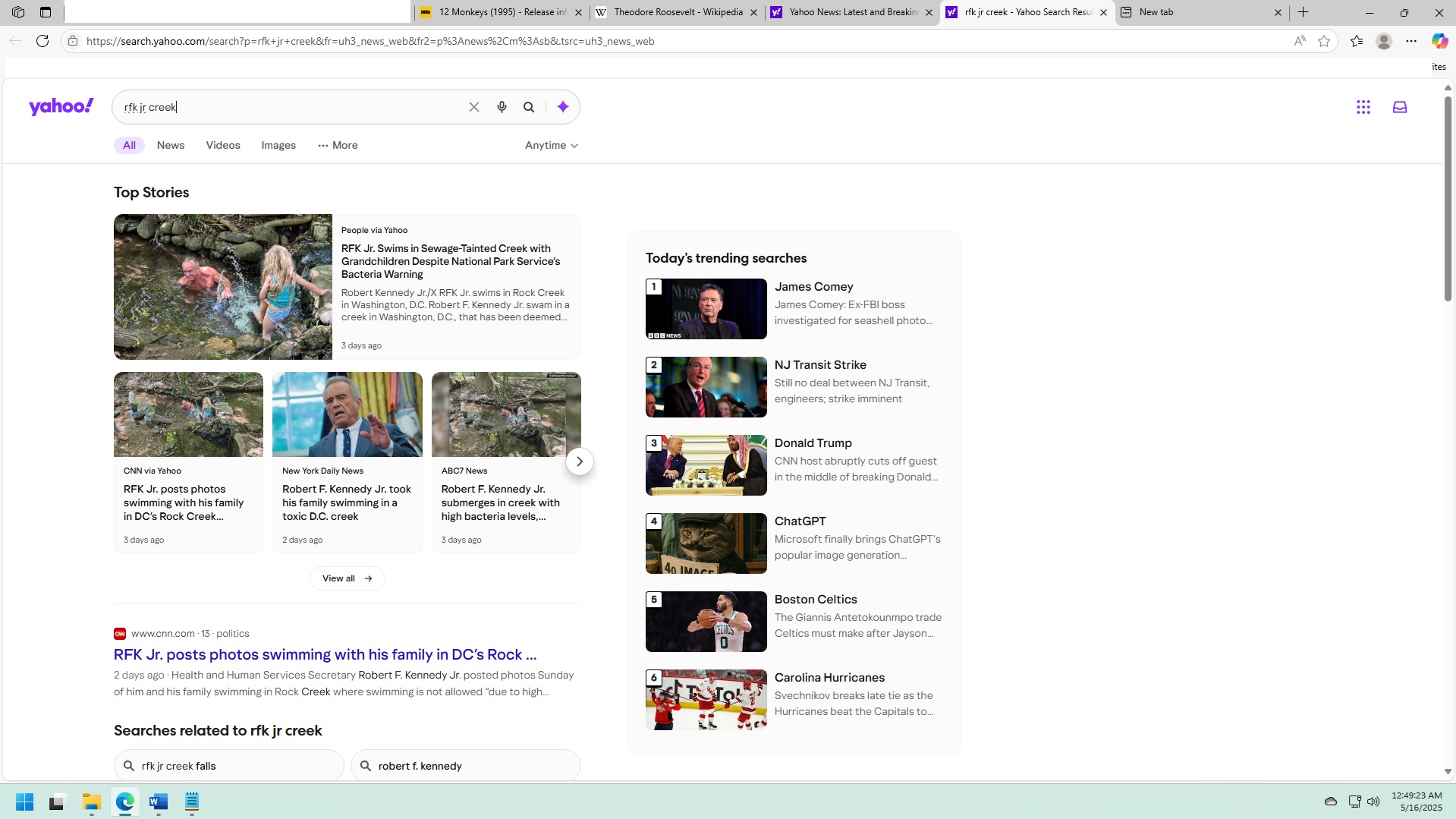Open Yahoo AI sparkle assistant
This screenshot has width=1456, height=819.
tap(563, 107)
